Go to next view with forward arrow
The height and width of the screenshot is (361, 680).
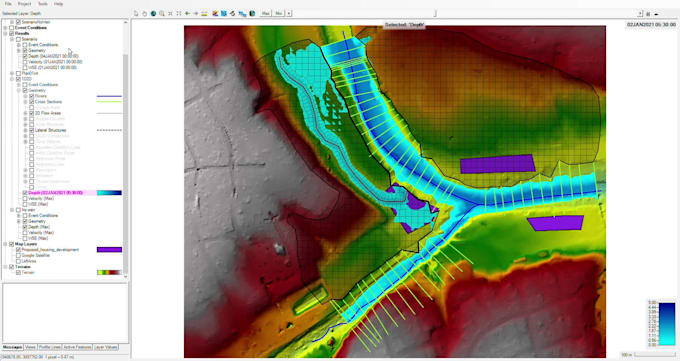[x=196, y=13]
